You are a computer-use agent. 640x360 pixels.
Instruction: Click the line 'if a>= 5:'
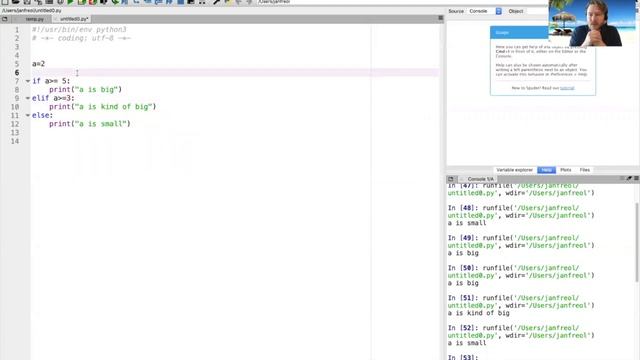pyautogui.click(x=51, y=81)
